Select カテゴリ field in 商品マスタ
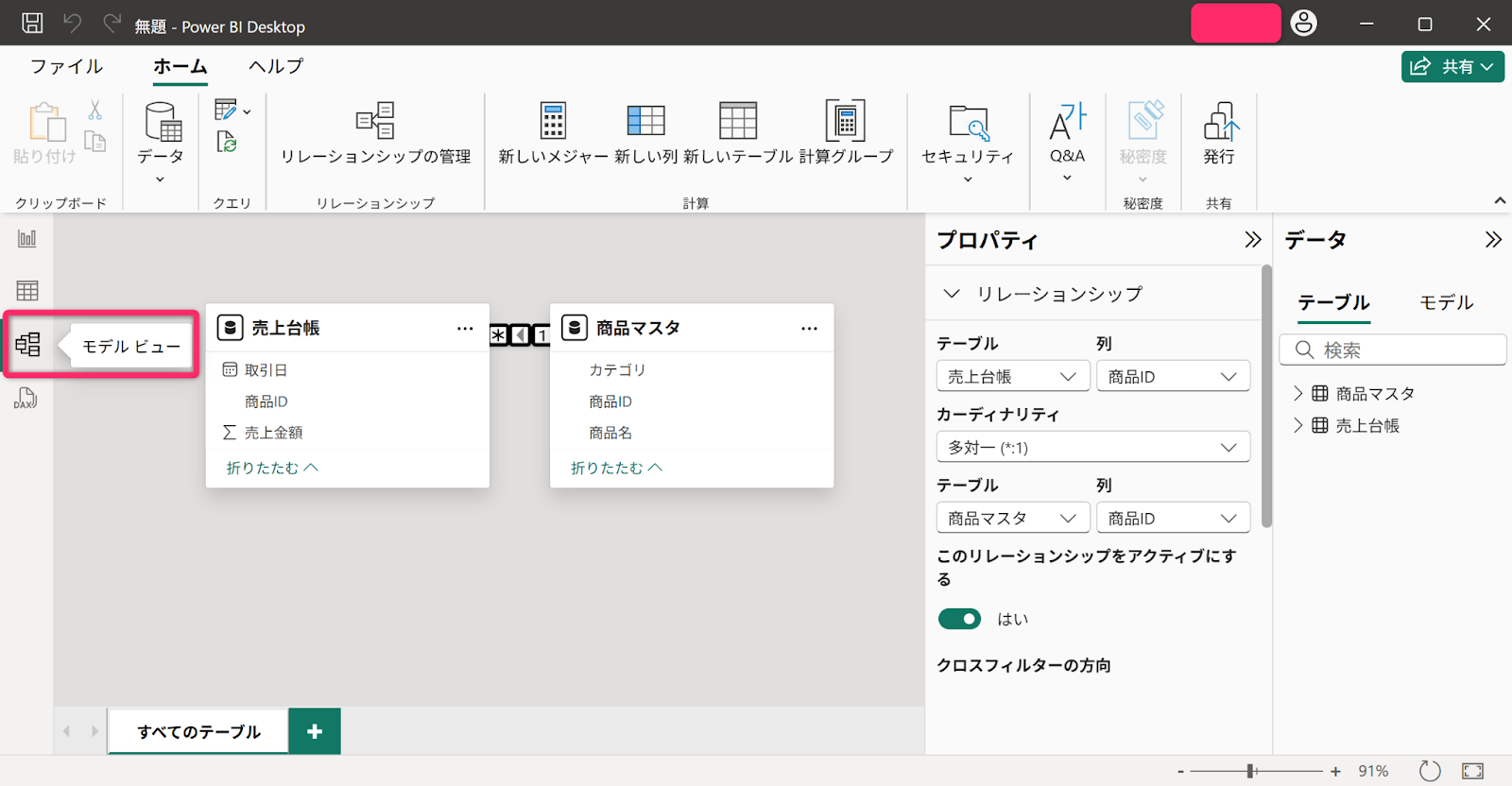Screen dimensions: 1512x786 (x=617, y=370)
